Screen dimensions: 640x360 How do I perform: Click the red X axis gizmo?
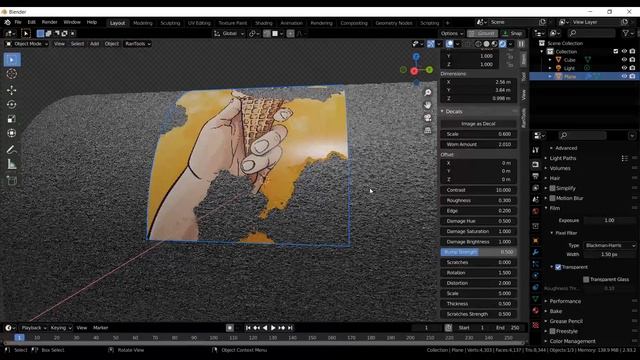pos(414,71)
